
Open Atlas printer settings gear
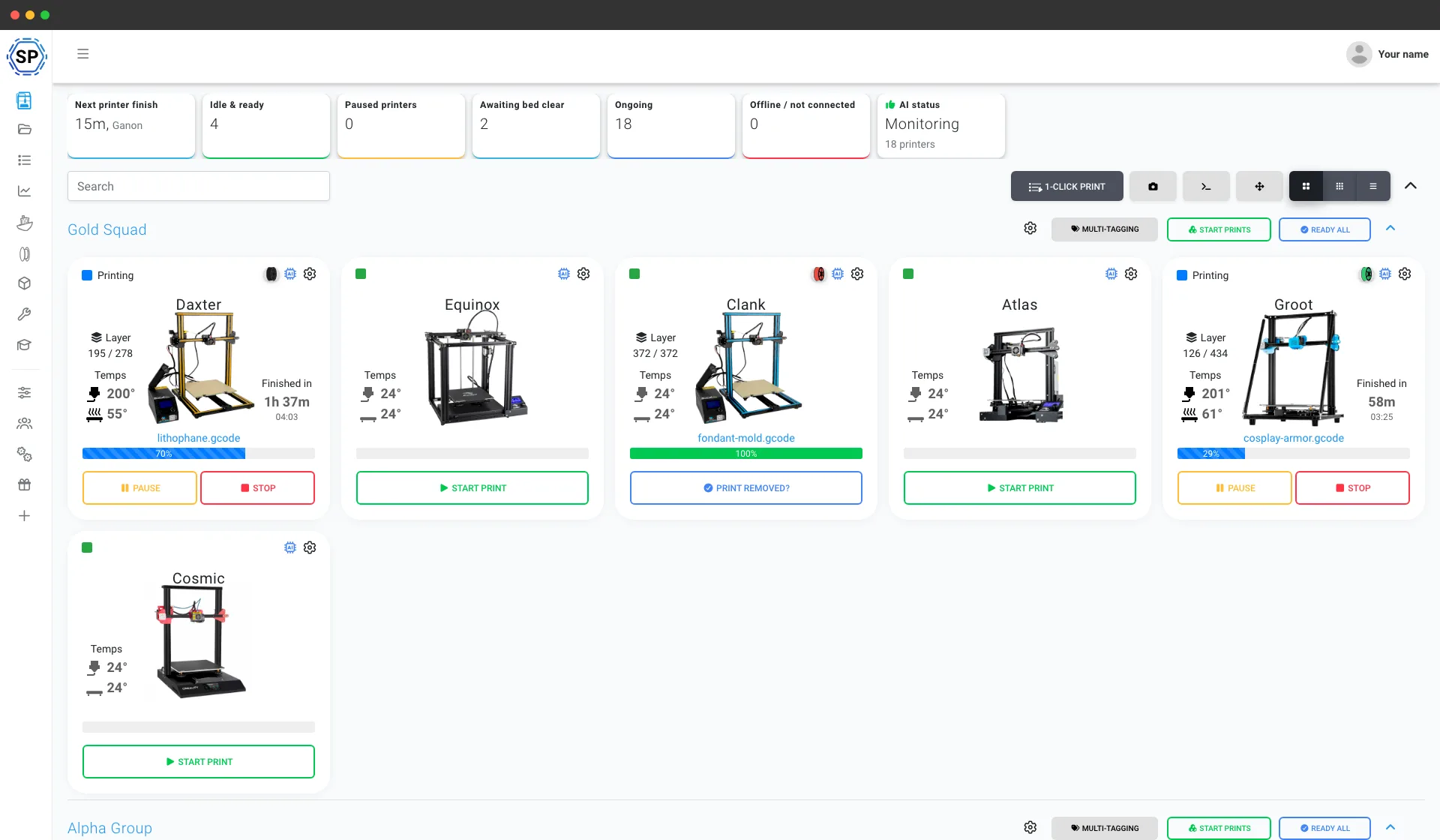tap(1131, 274)
